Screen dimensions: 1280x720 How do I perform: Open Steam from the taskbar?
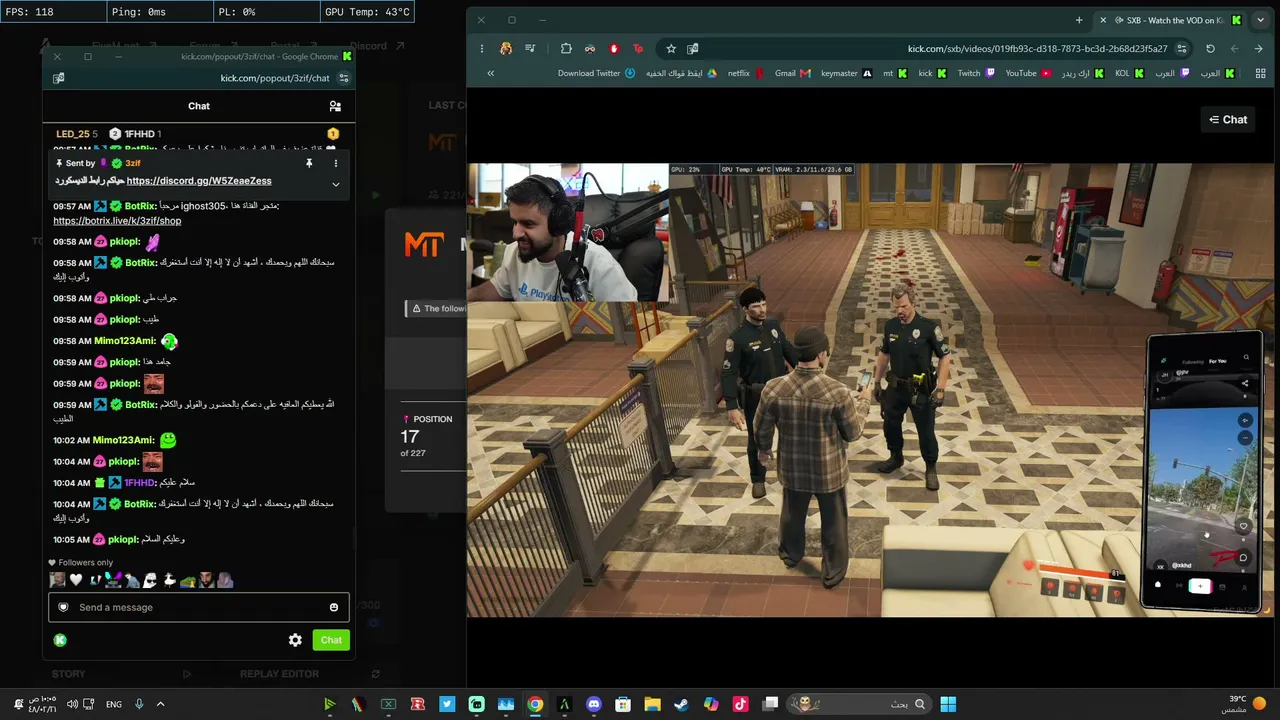(x=681, y=704)
